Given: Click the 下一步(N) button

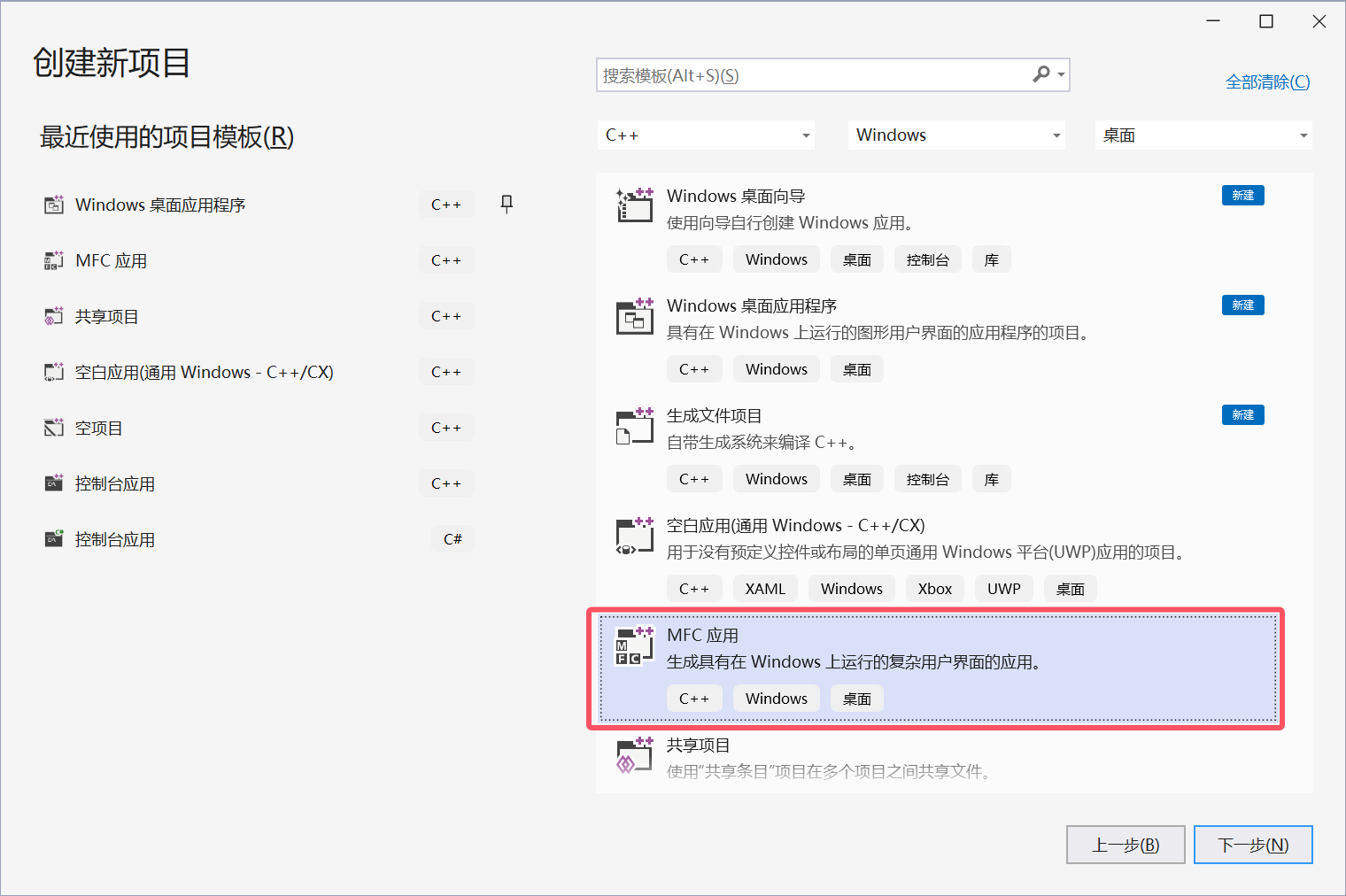Looking at the screenshot, I should tap(1253, 845).
